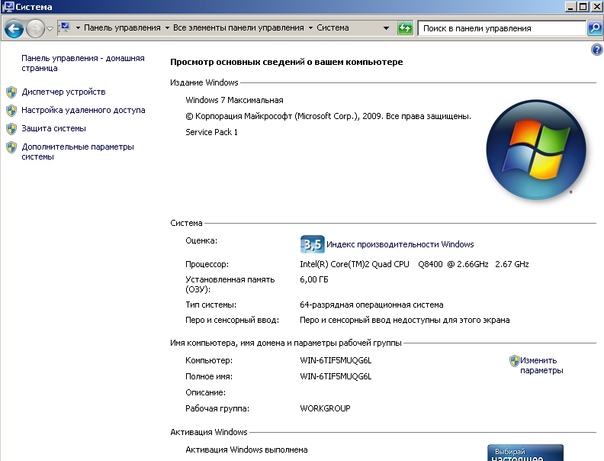Expand arrow before Панель управления breadcrumb
The width and height of the screenshot is (604, 461).
coord(78,28)
